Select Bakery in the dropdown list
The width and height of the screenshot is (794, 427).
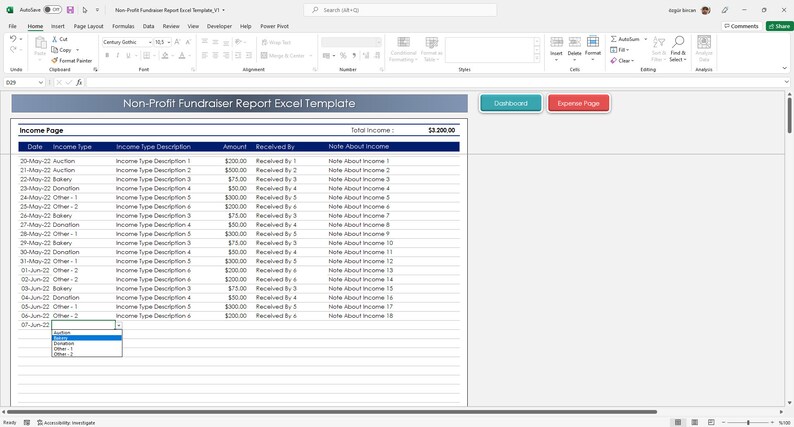tap(87, 338)
